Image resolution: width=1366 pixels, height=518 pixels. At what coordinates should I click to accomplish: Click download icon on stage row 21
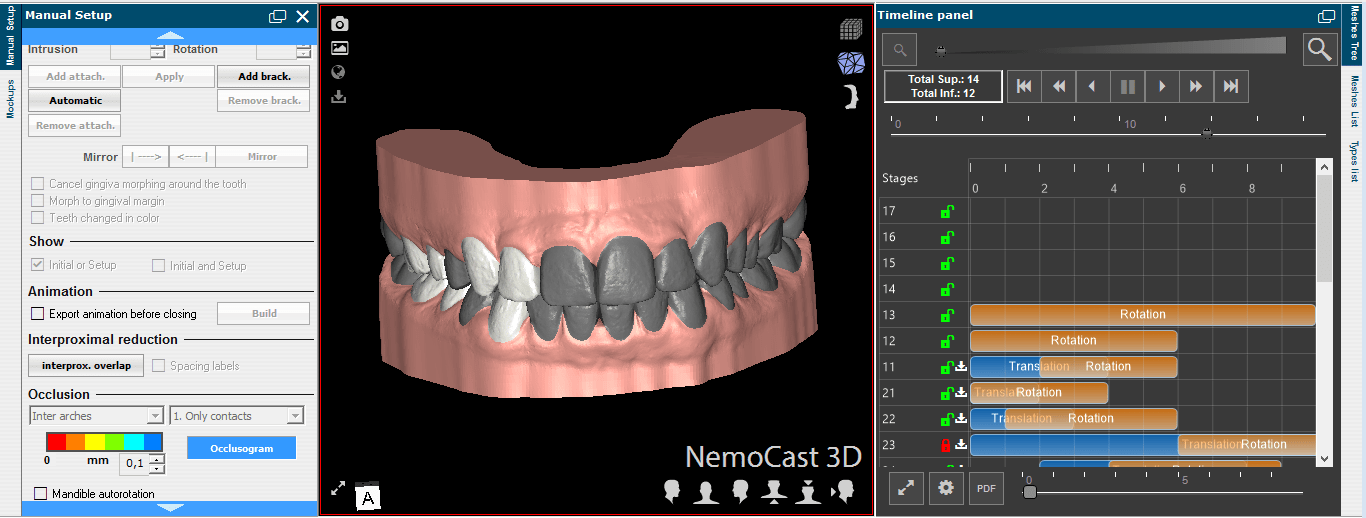(961, 393)
